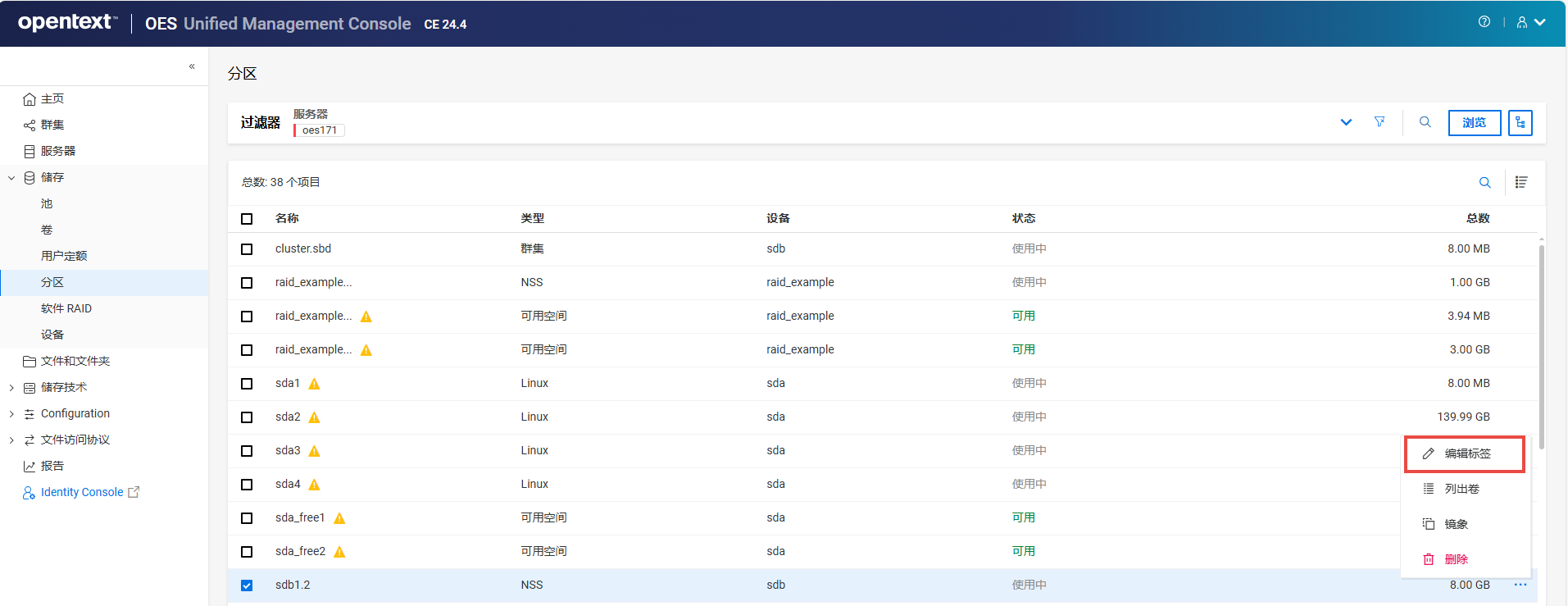The image size is (1568, 606).
Task: Choose 删除 in the context menu
Action: click(x=1455, y=559)
